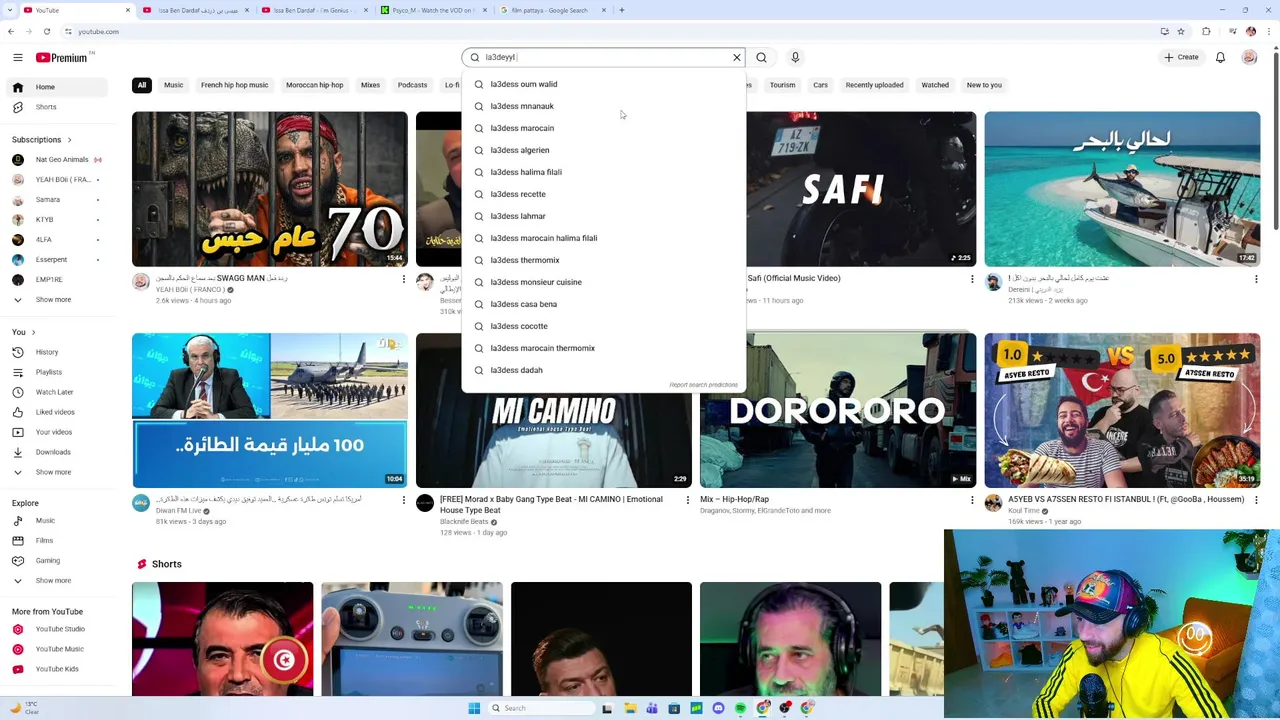The width and height of the screenshot is (1280, 720).
Task: Open more options for the Safi video
Action: [x=972, y=279]
